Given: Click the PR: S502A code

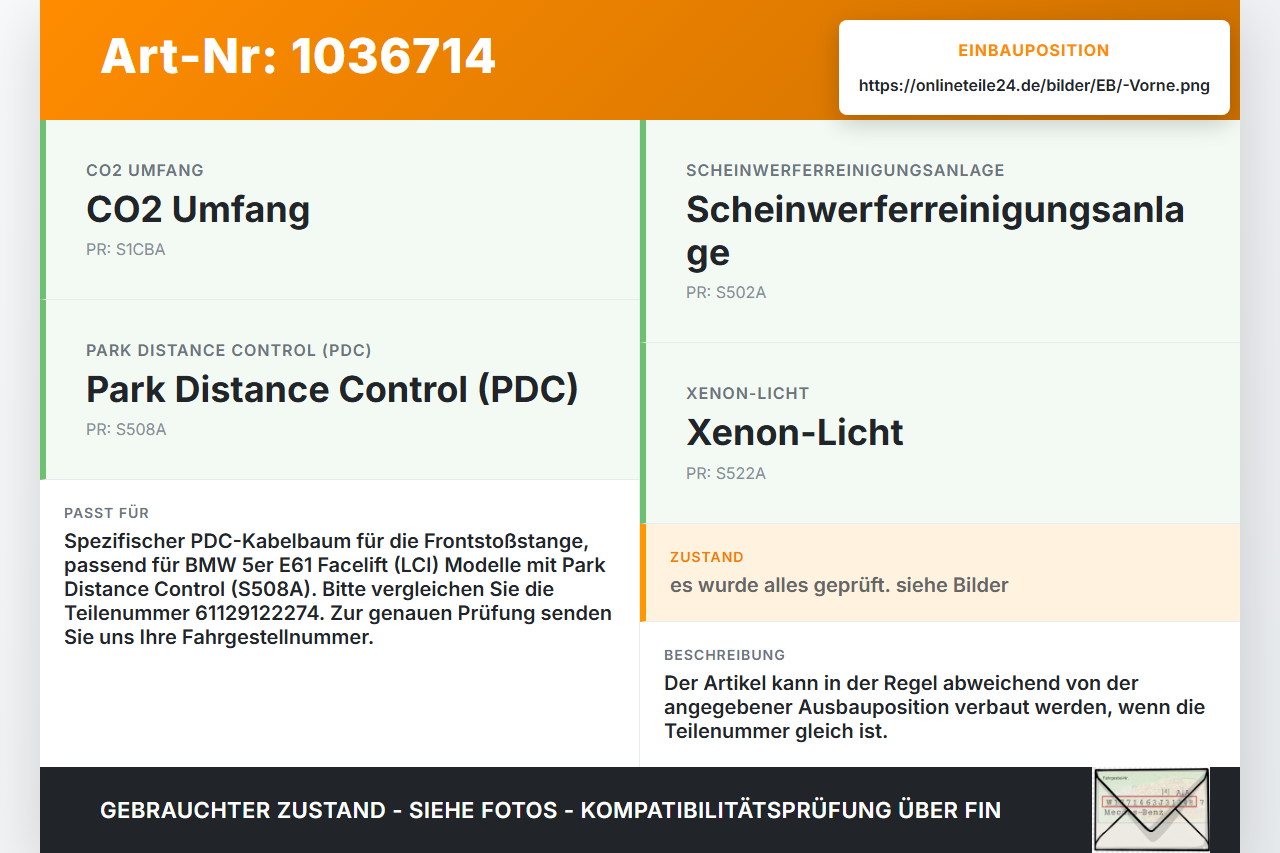Looking at the screenshot, I should [726, 293].
